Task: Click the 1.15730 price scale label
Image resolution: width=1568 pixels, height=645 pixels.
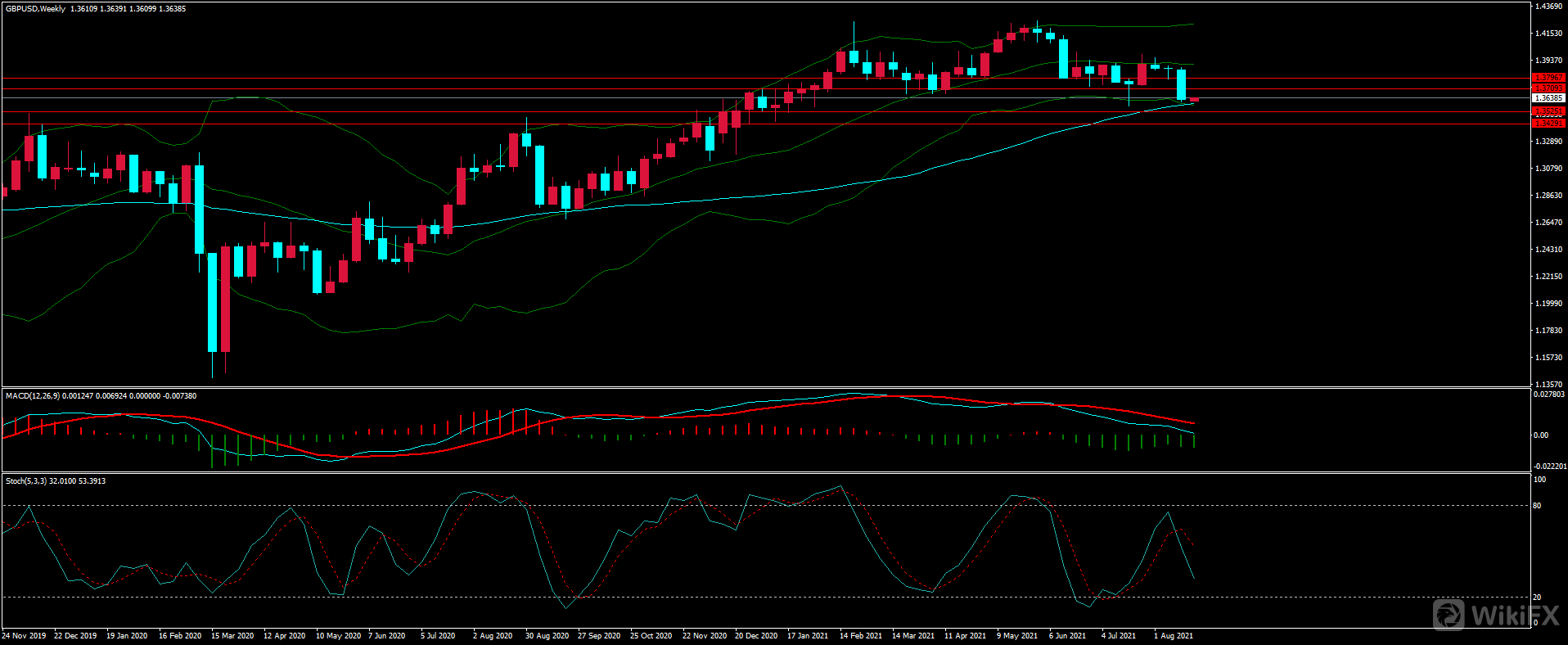Action: coord(1548,358)
